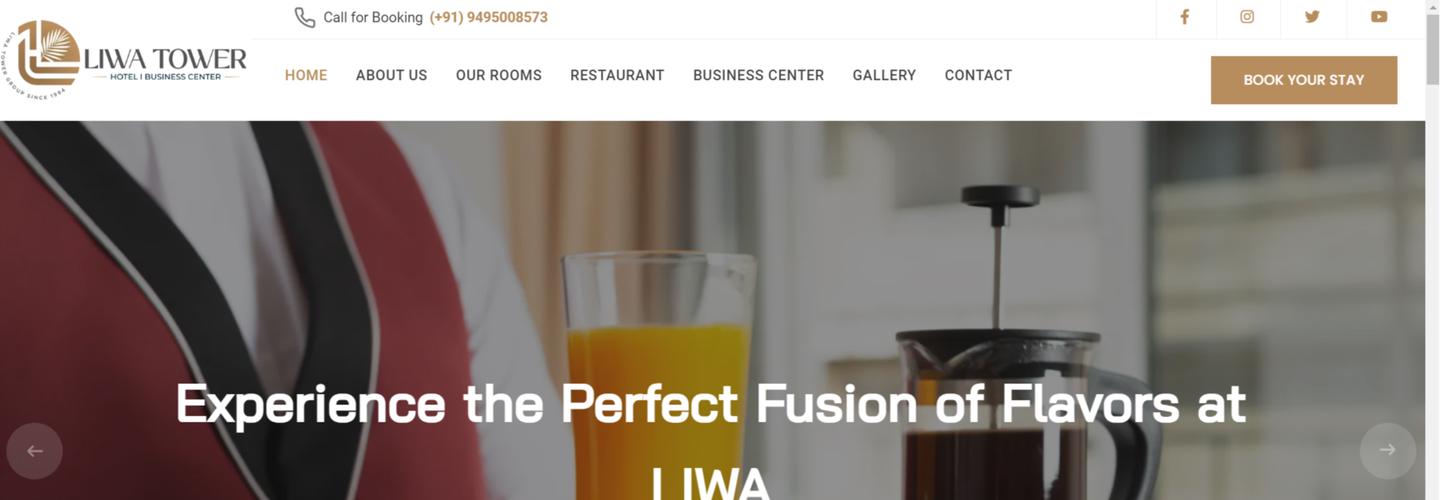This screenshot has width=1440, height=500.
Task: Open the BUSINESS CENTER page
Action: 758,75
